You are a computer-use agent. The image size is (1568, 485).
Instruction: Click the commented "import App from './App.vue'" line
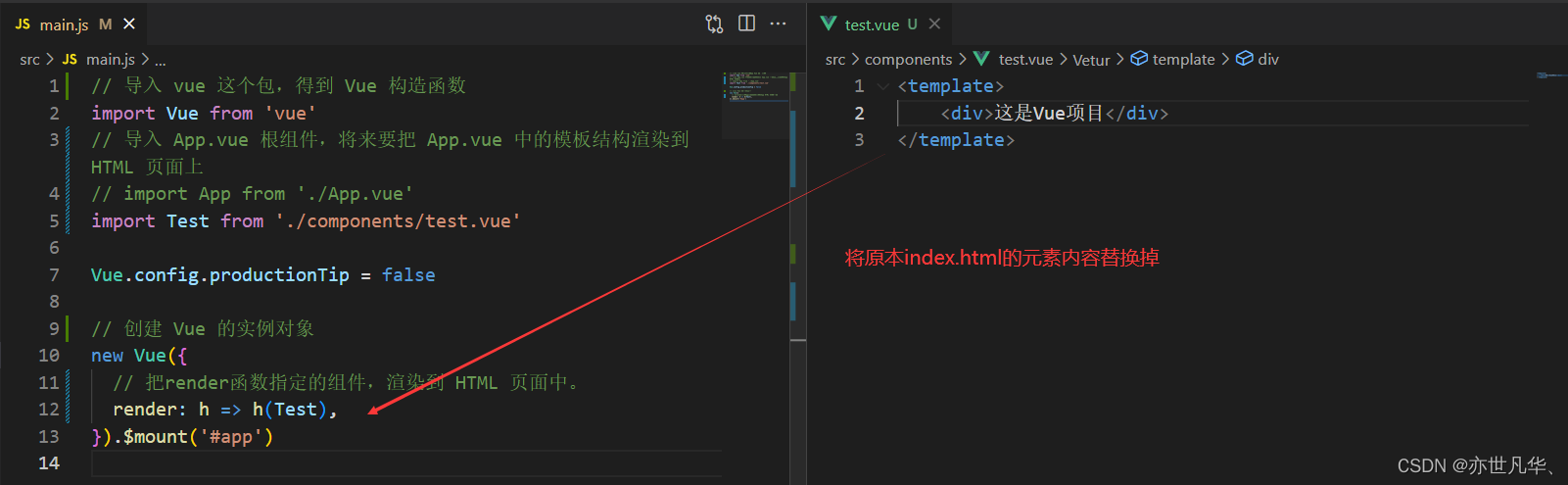coord(252,194)
